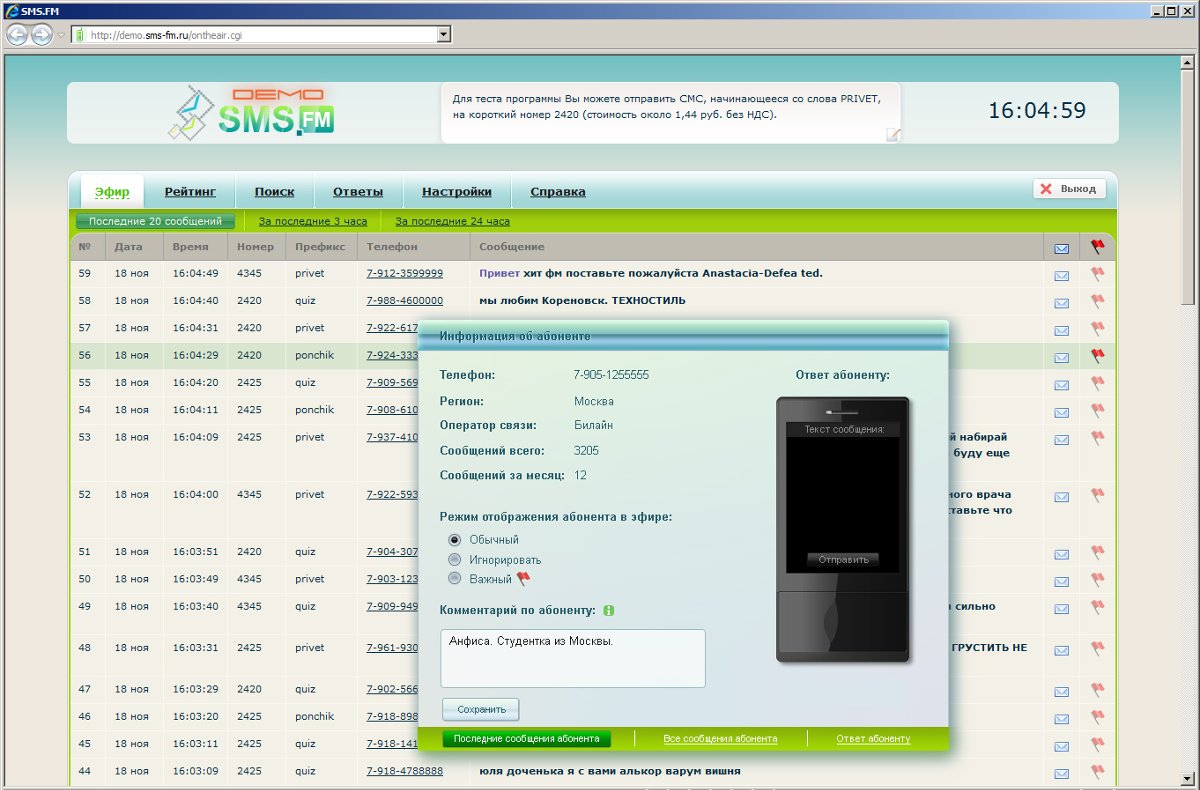The image size is (1200, 790).
Task: Open the Поиск tab
Action: pyautogui.click(x=274, y=192)
